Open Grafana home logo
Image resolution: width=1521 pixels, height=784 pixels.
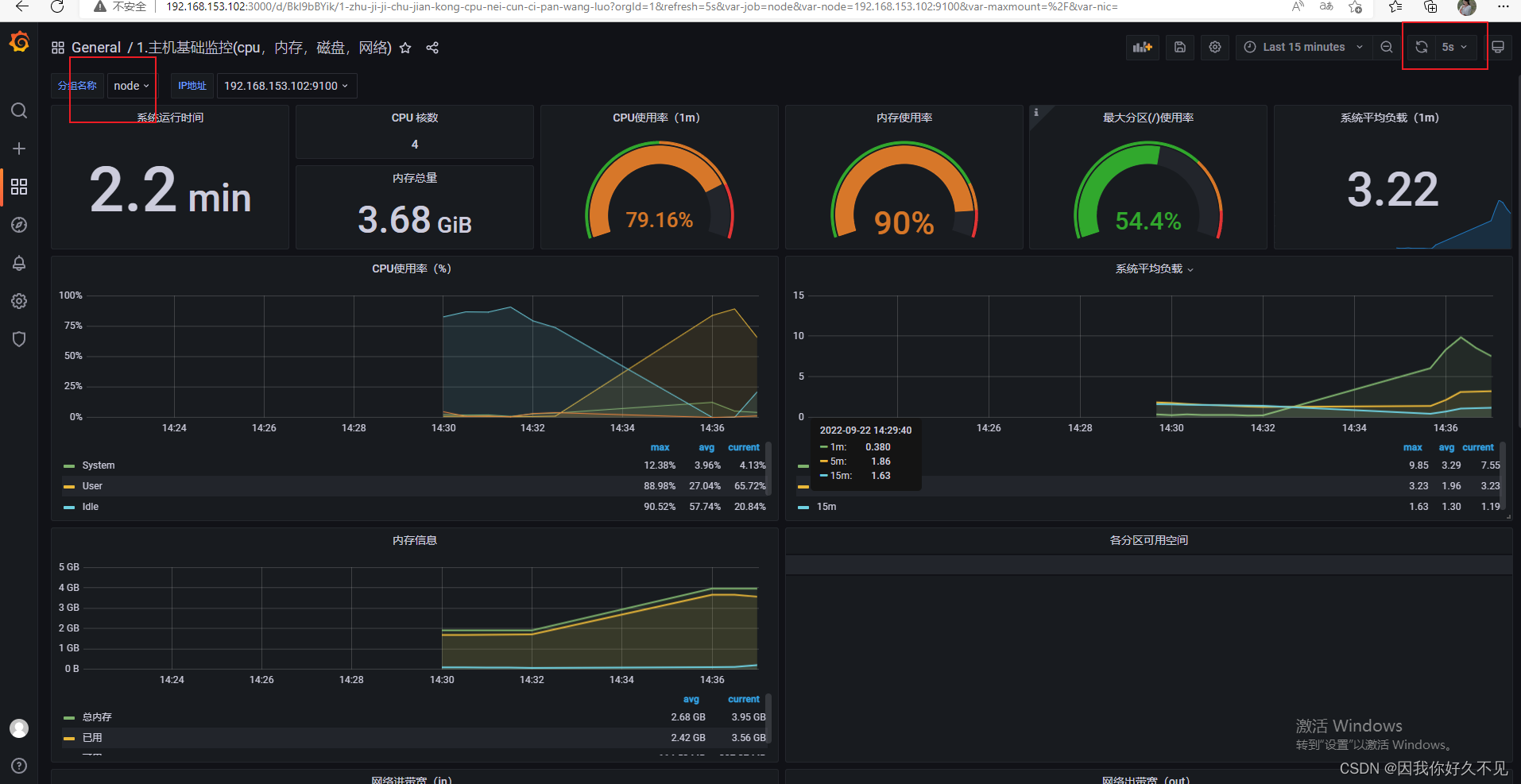pyautogui.click(x=19, y=41)
